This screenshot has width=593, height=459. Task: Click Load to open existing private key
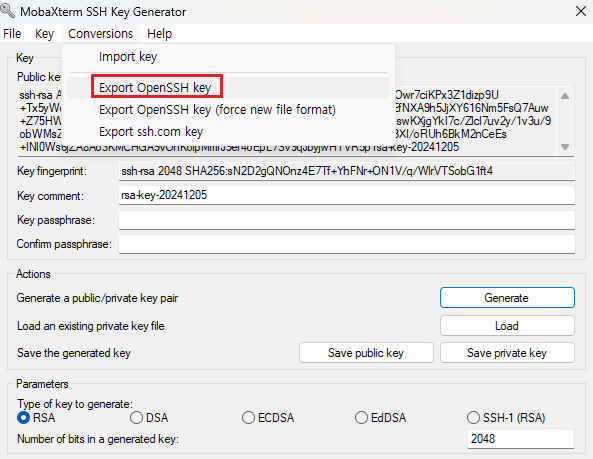pos(507,326)
